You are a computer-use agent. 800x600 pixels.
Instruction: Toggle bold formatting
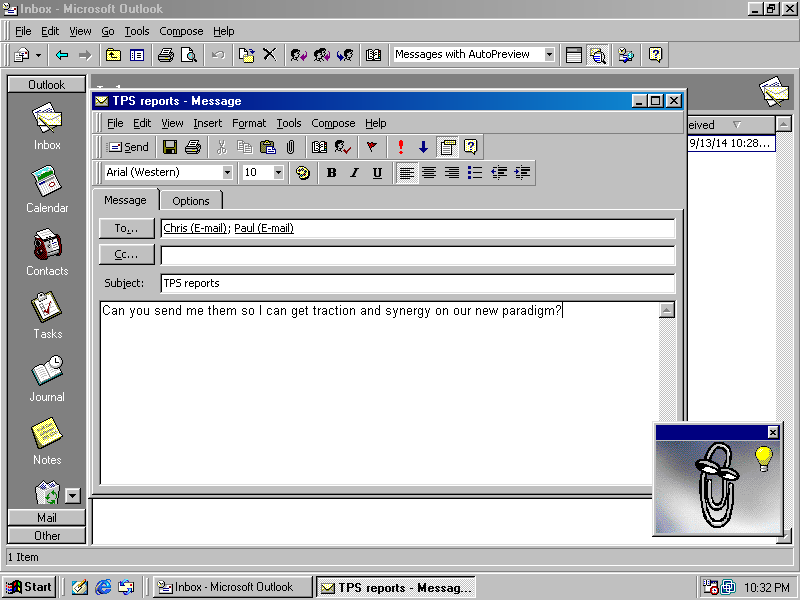pos(331,173)
